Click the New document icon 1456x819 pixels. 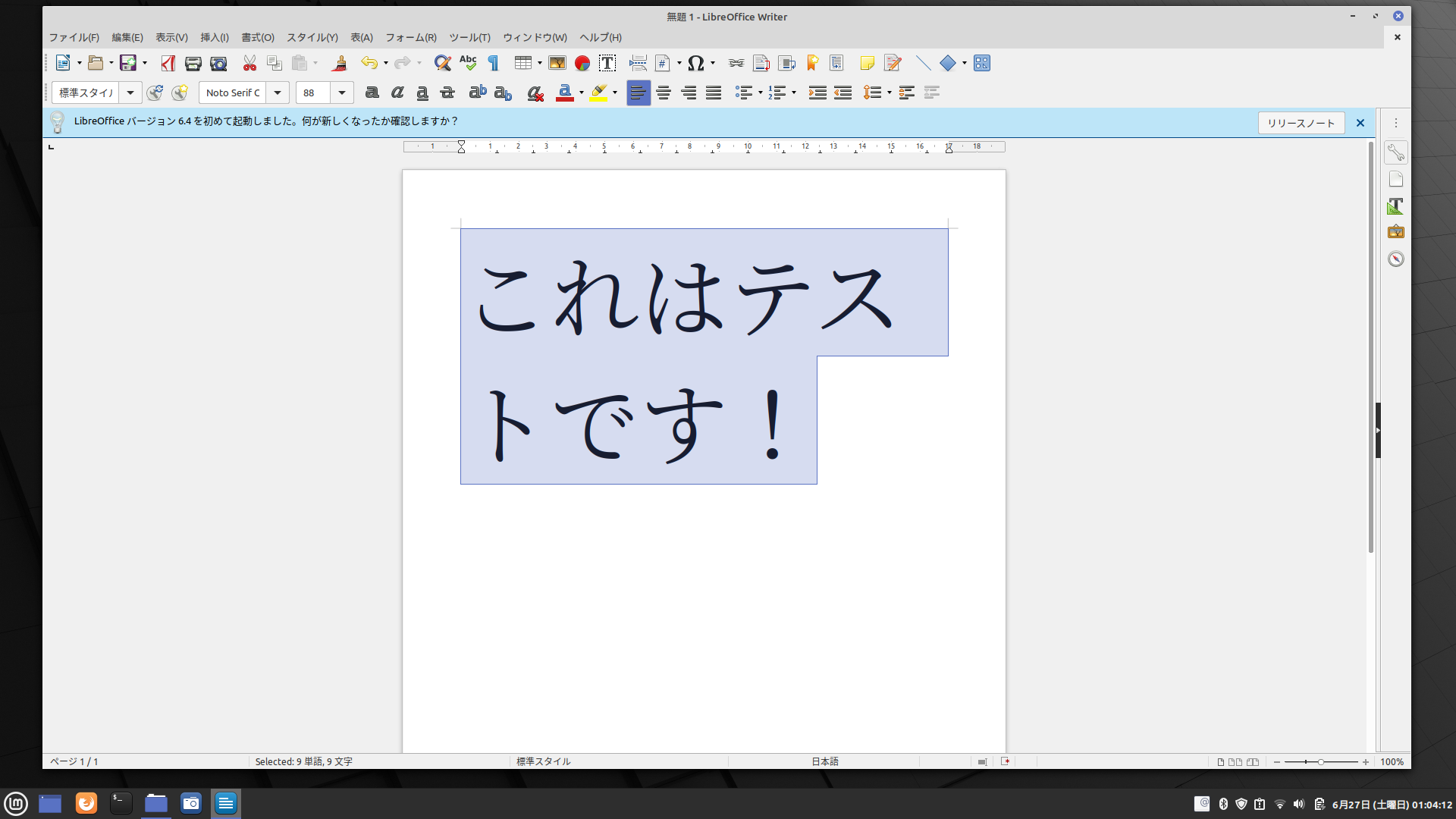(62, 63)
